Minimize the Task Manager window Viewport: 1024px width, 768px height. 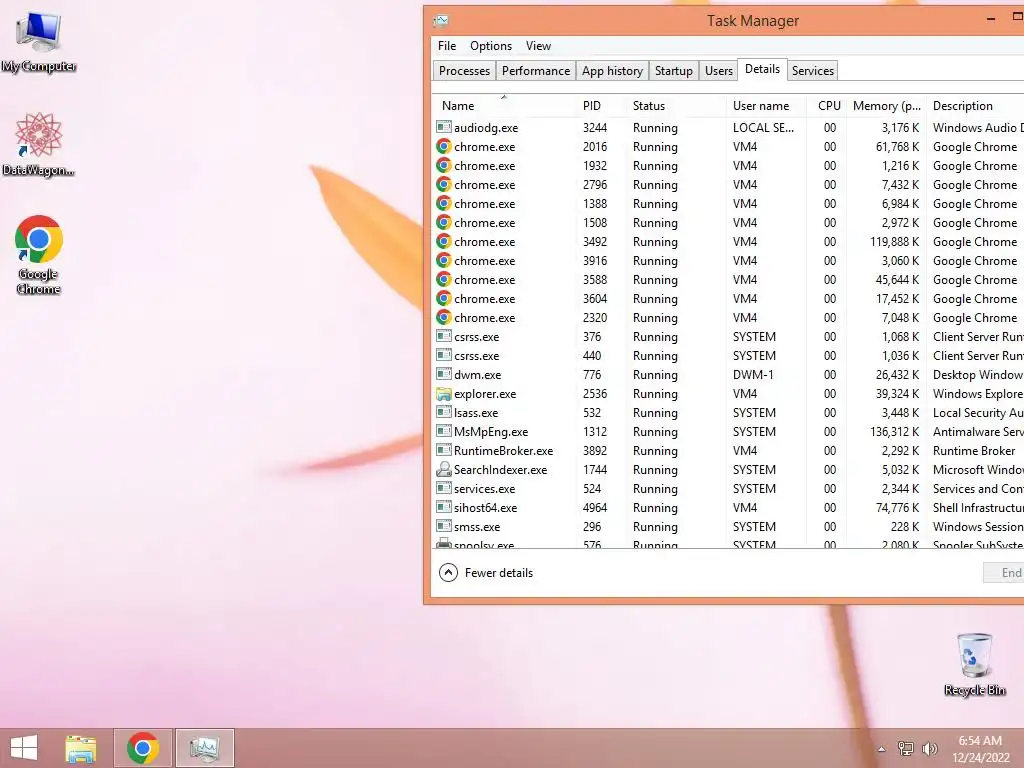991,20
